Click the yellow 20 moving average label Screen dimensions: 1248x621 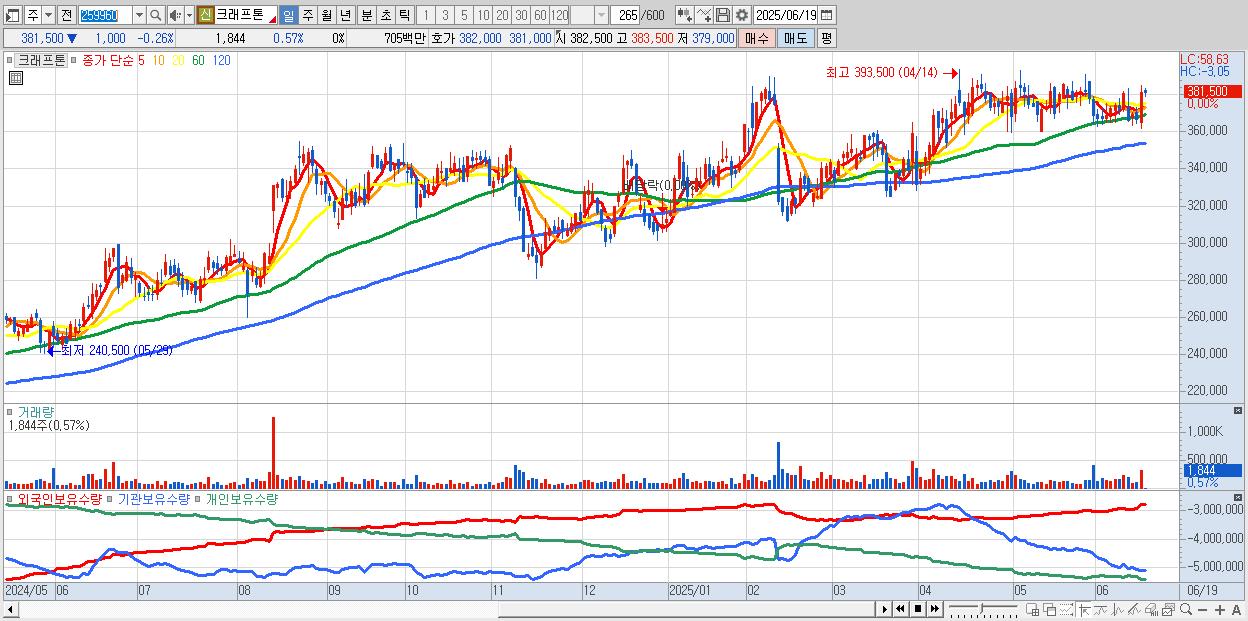tap(178, 60)
